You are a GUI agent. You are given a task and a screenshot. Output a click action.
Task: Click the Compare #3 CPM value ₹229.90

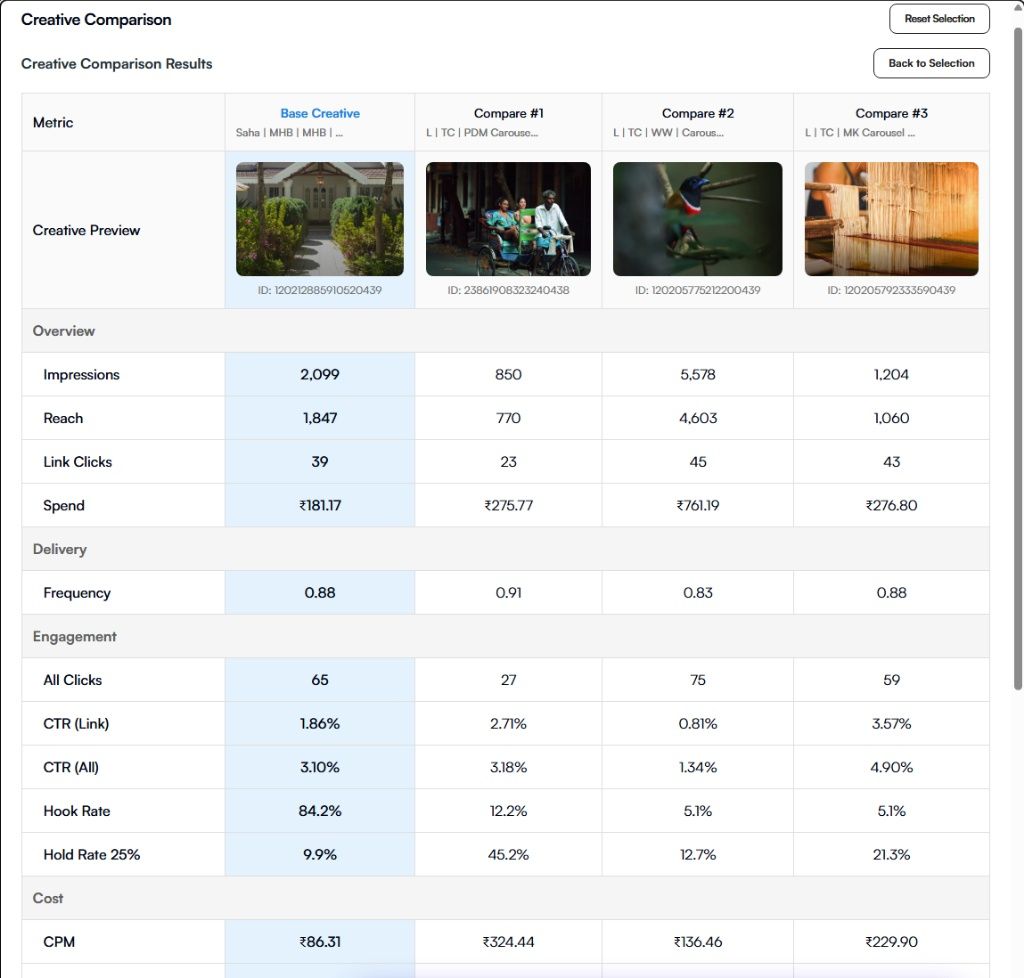tap(891, 942)
